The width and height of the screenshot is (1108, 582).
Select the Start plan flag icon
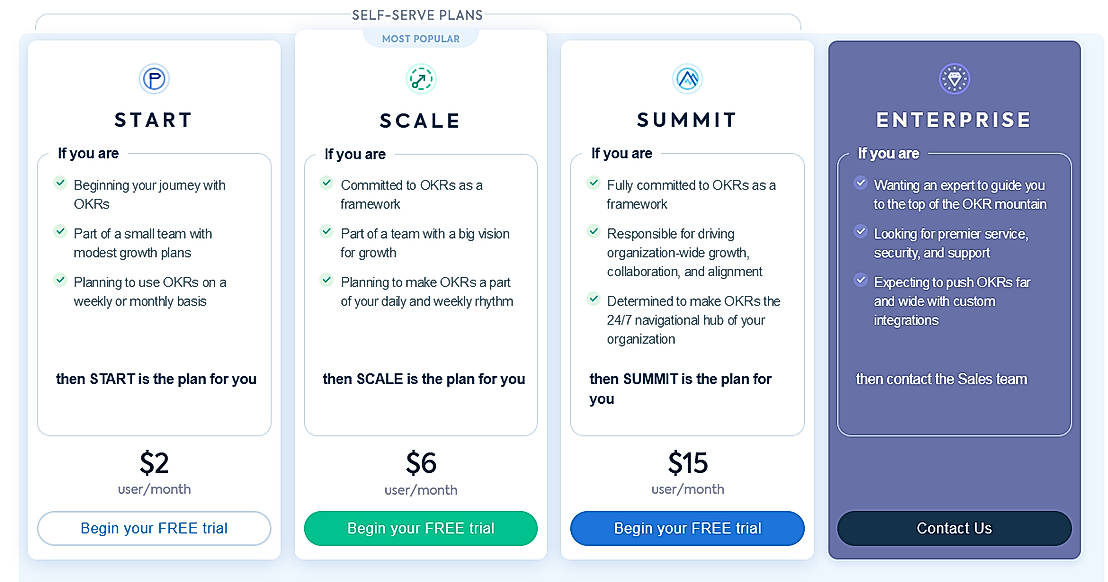coord(153,79)
